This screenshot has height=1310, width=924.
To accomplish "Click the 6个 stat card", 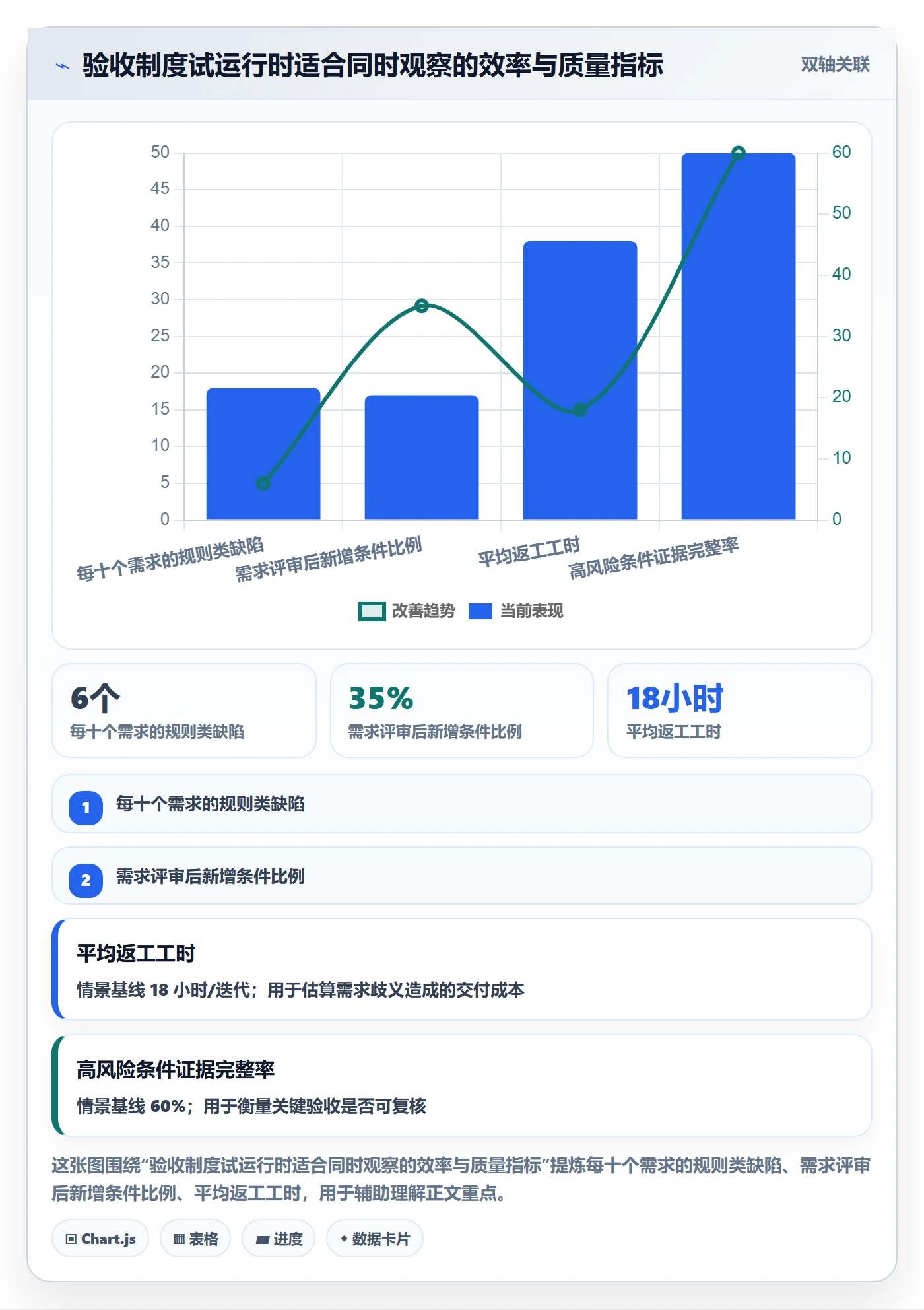I will pos(184,710).
